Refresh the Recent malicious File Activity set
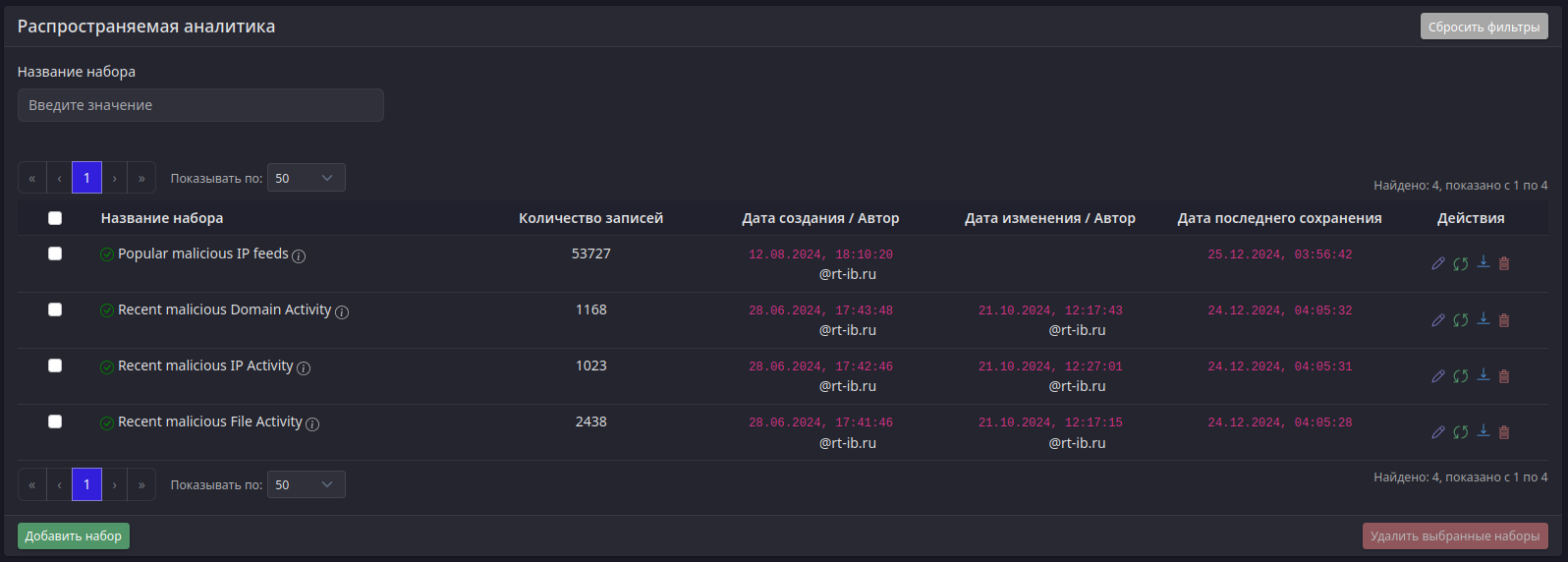The height and width of the screenshot is (562, 1568). [1461, 432]
